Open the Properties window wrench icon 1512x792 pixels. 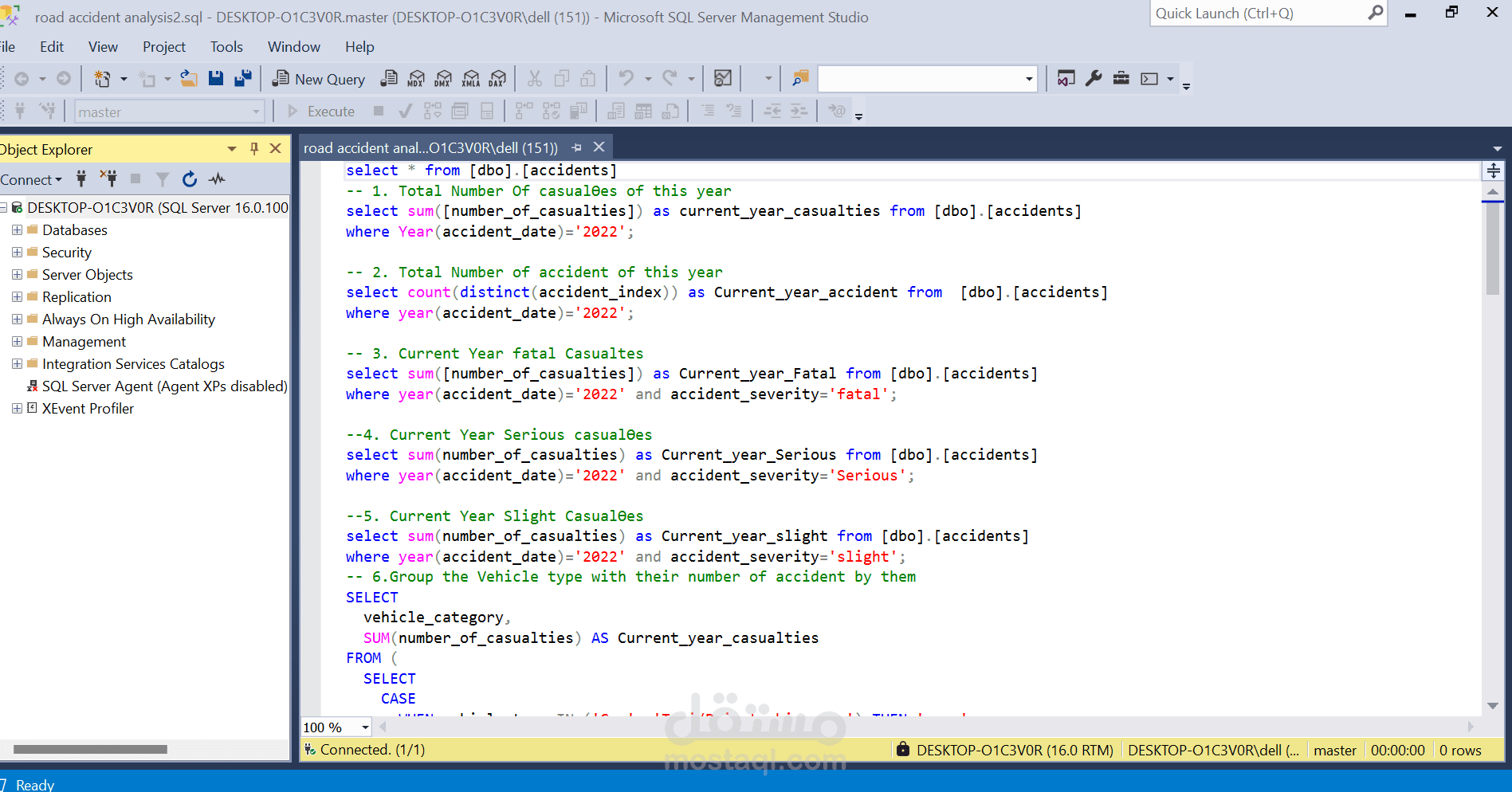[x=1094, y=79]
